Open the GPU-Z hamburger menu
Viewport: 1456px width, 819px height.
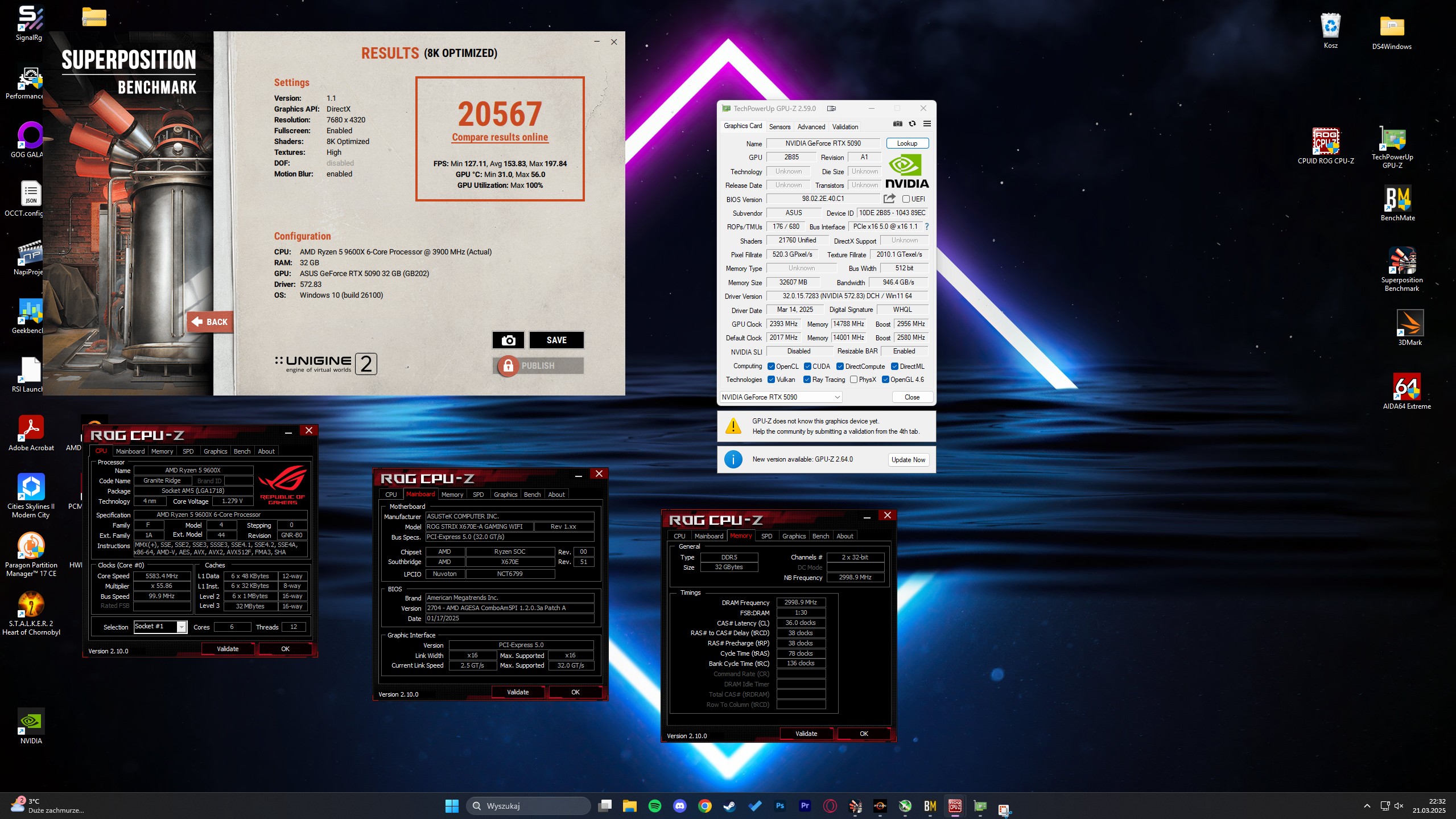pos(927,124)
